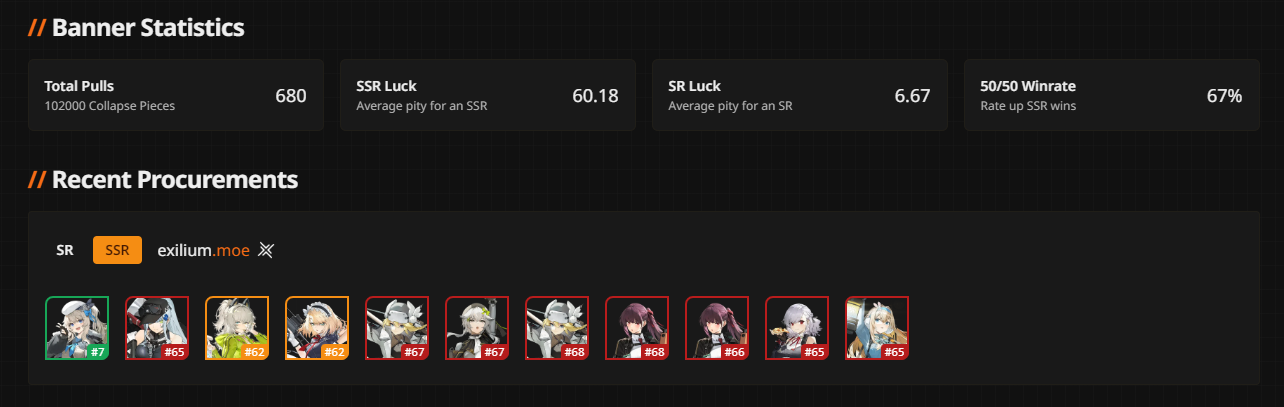This screenshot has height=407, width=1284.
Task: Select the silver-haired character portrait marked #65
Action: click(797, 328)
